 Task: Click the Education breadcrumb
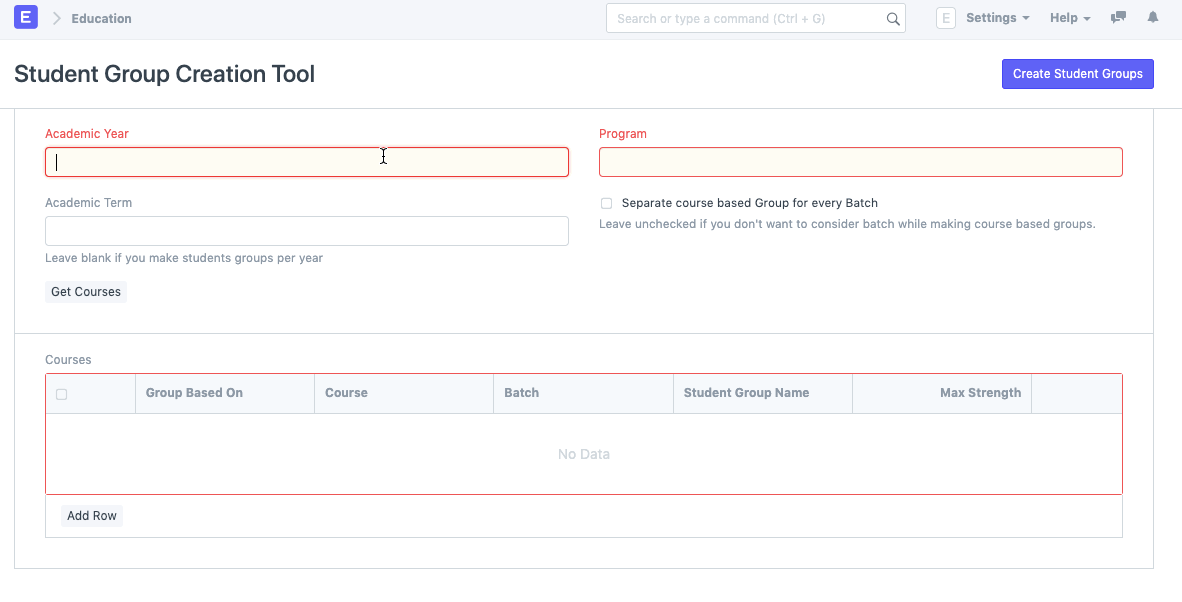click(x=103, y=18)
